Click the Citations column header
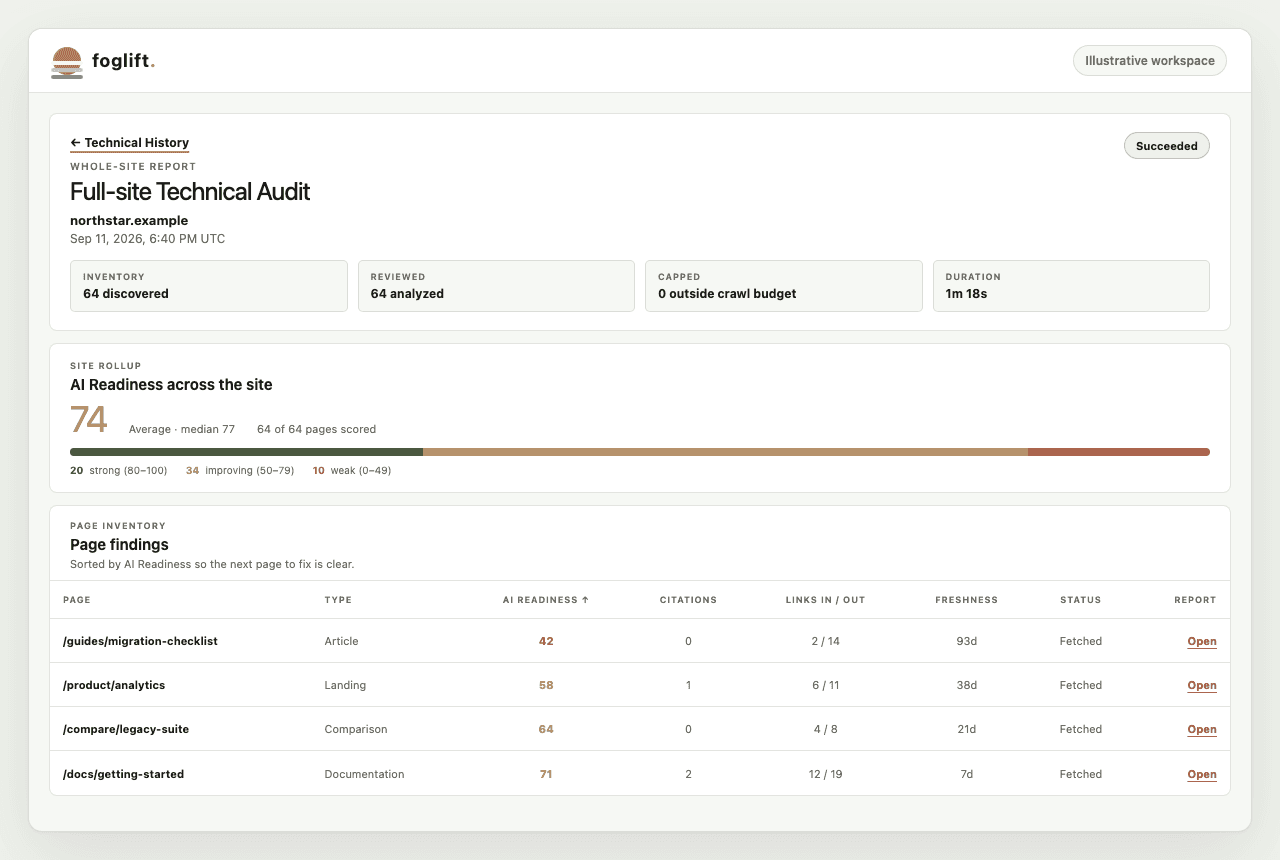The height and width of the screenshot is (860, 1280). click(688, 600)
